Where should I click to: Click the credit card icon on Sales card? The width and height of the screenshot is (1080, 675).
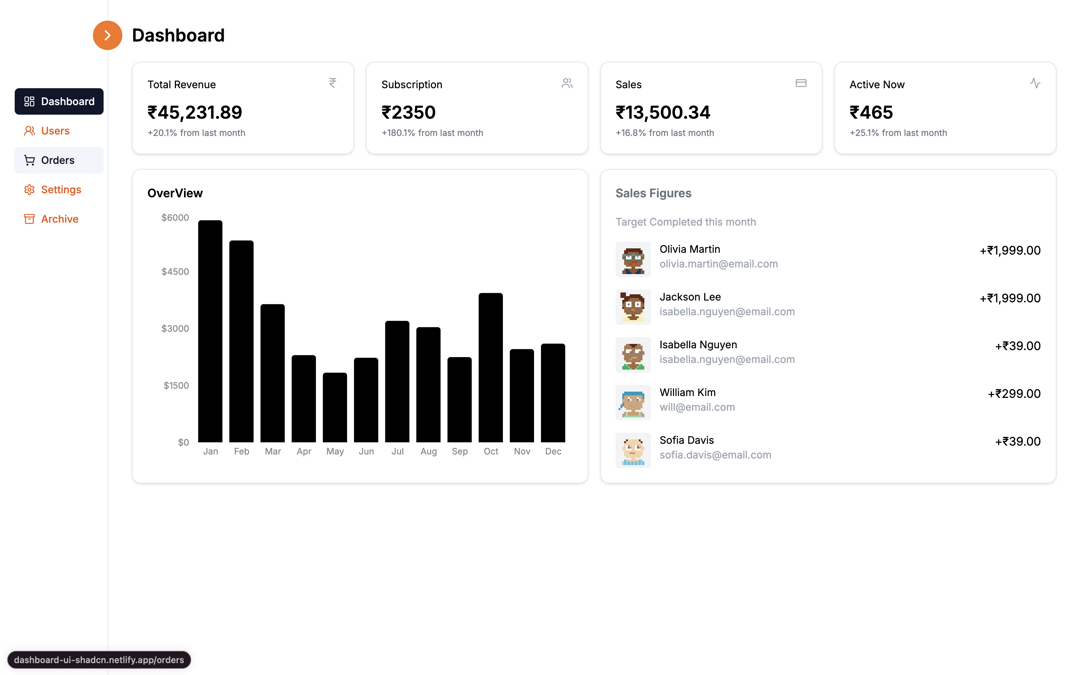[801, 83]
